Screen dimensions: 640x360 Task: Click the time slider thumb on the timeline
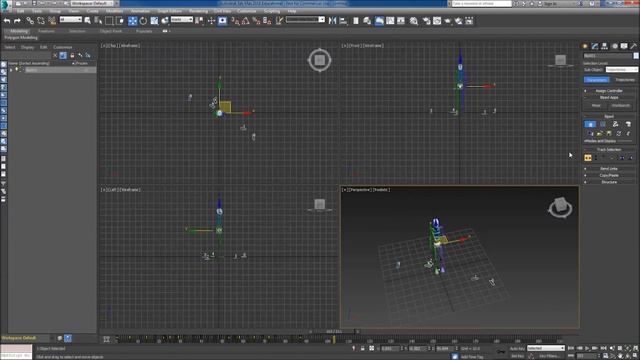coord(334,331)
